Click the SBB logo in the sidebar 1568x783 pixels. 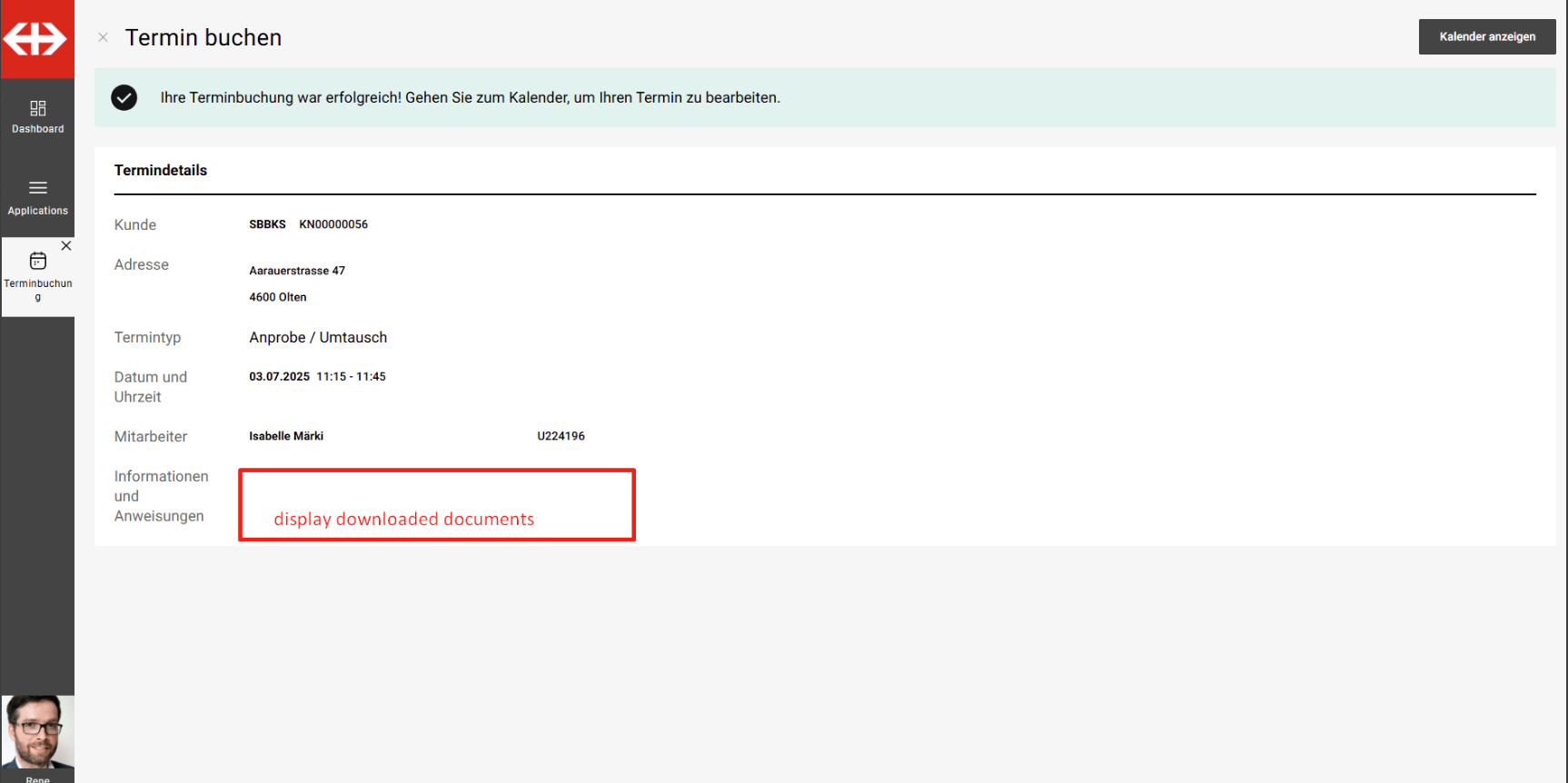point(36,39)
